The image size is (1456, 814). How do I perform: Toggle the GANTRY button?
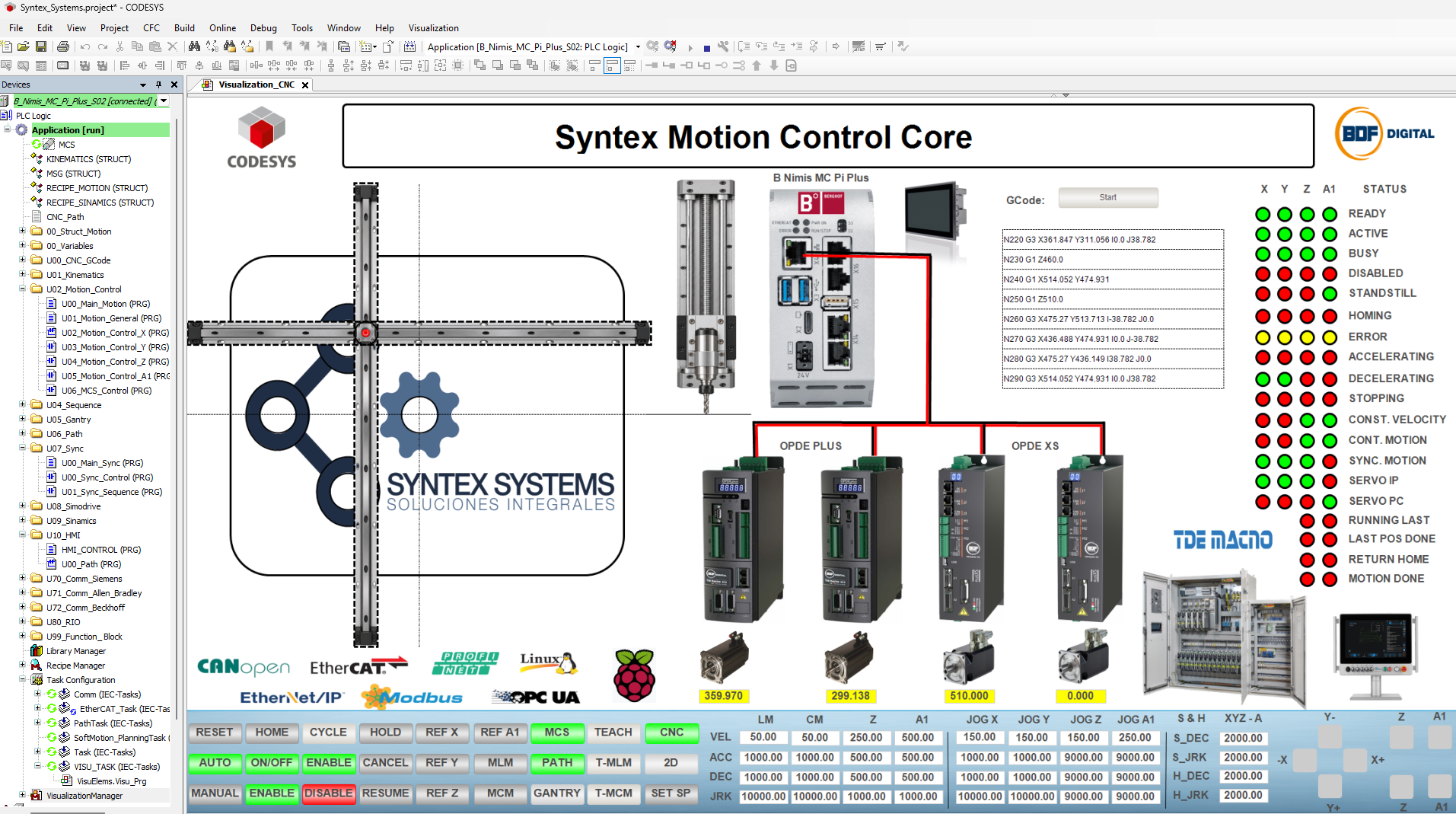557,793
